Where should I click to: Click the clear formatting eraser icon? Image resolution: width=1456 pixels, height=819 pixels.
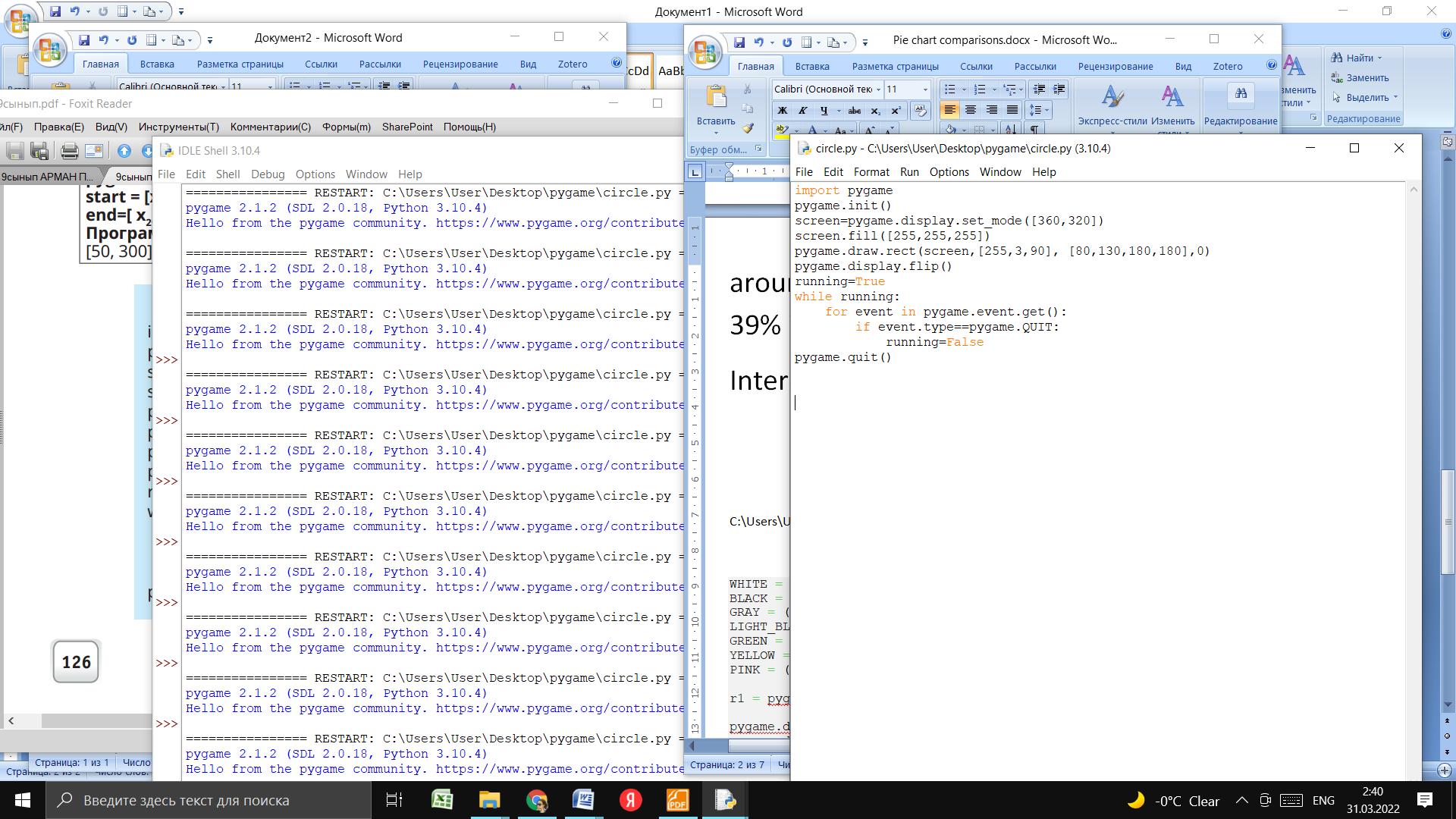point(921,111)
